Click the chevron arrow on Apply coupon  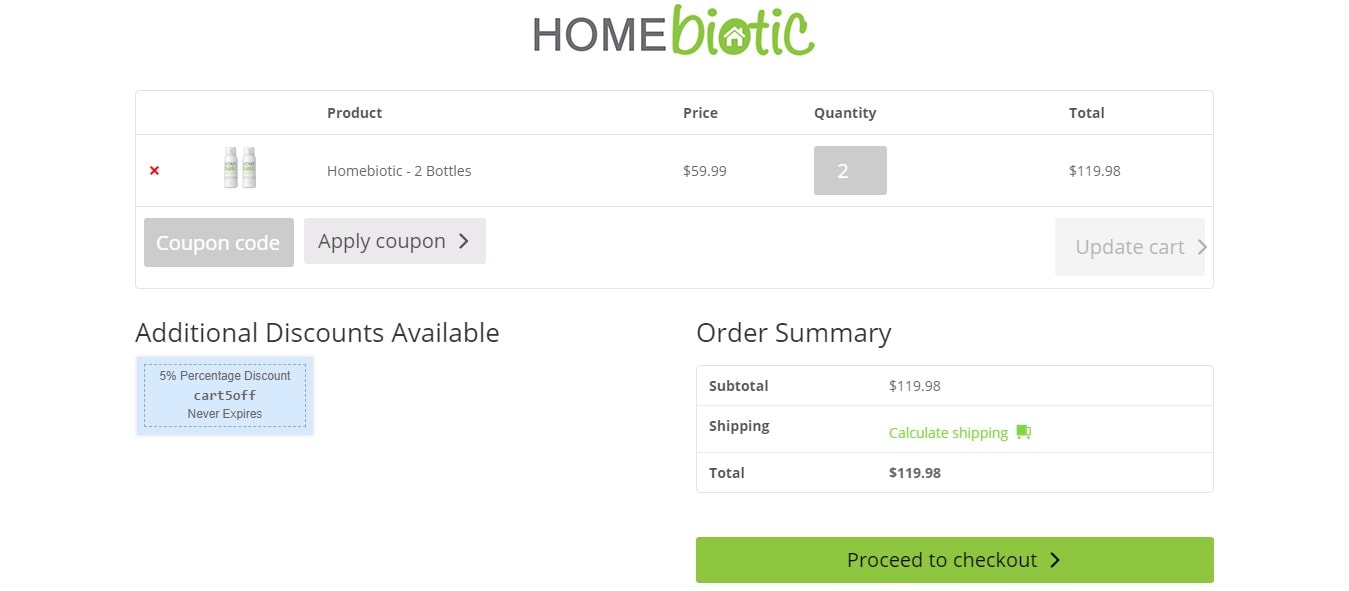pyautogui.click(x=464, y=241)
